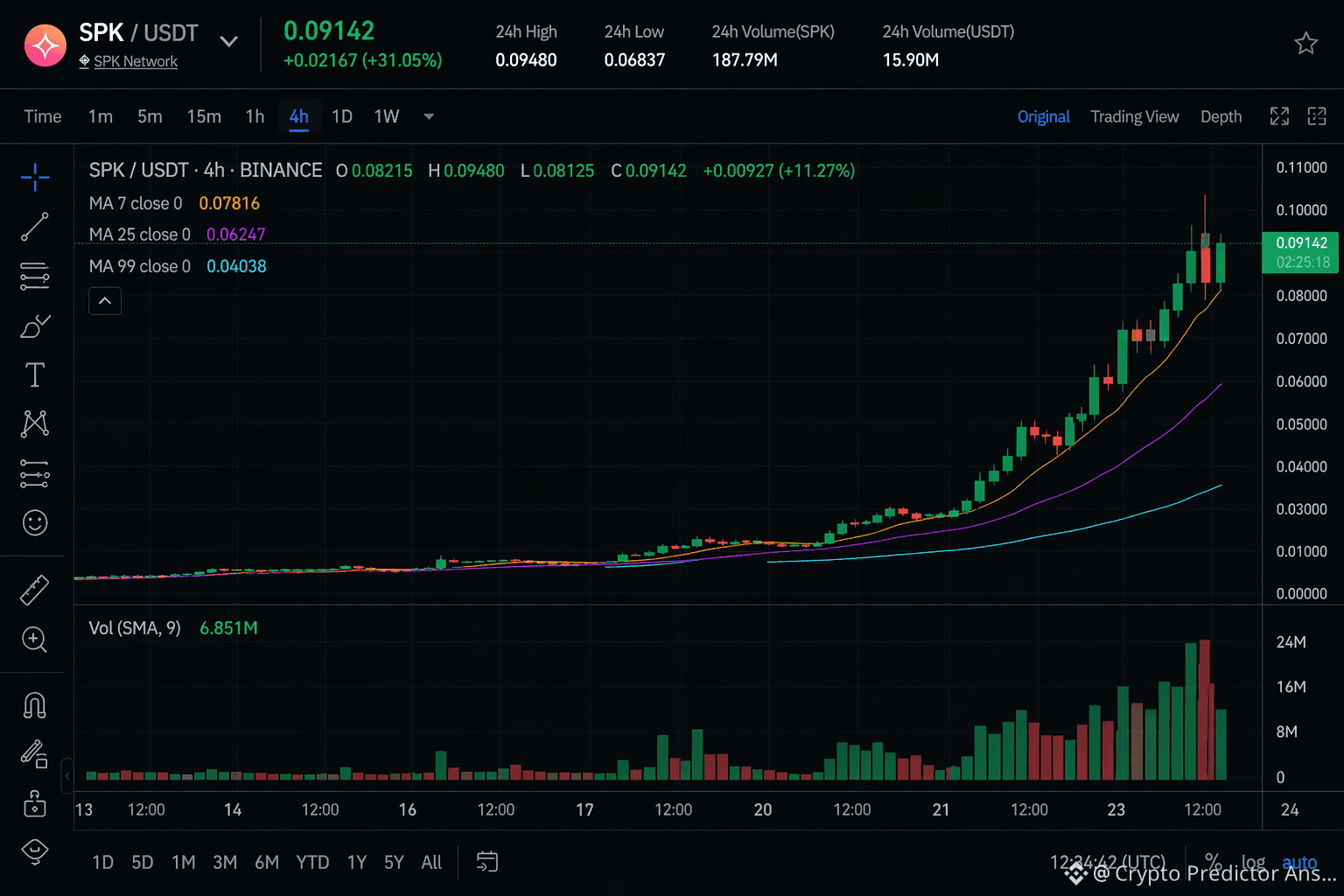The image size is (1344, 896).
Task: Set chart range to 1M
Action: (184, 862)
